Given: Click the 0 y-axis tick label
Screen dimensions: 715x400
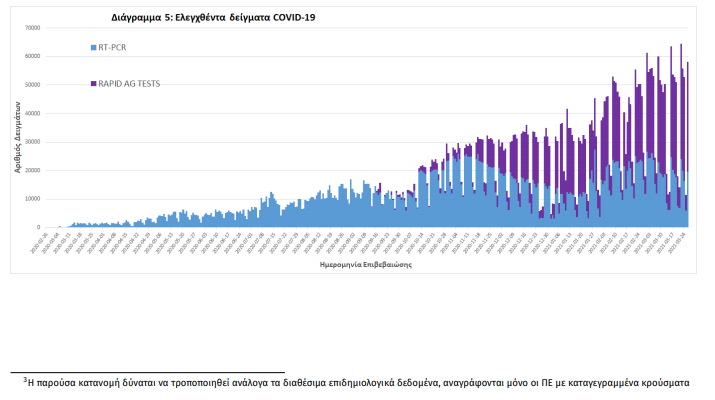Looking at the screenshot, I should click(36, 227).
